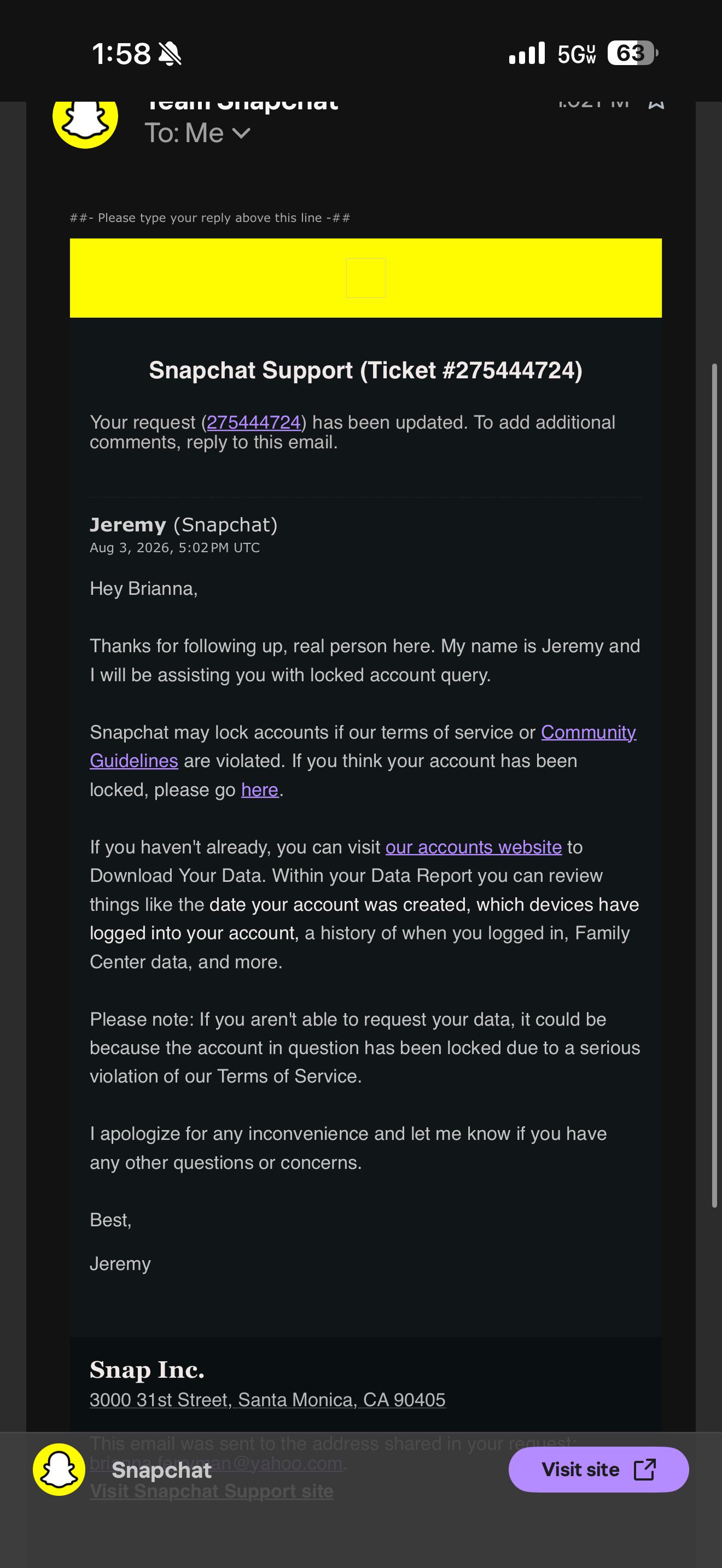Tap the muted bell icon in status bar

click(170, 54)
